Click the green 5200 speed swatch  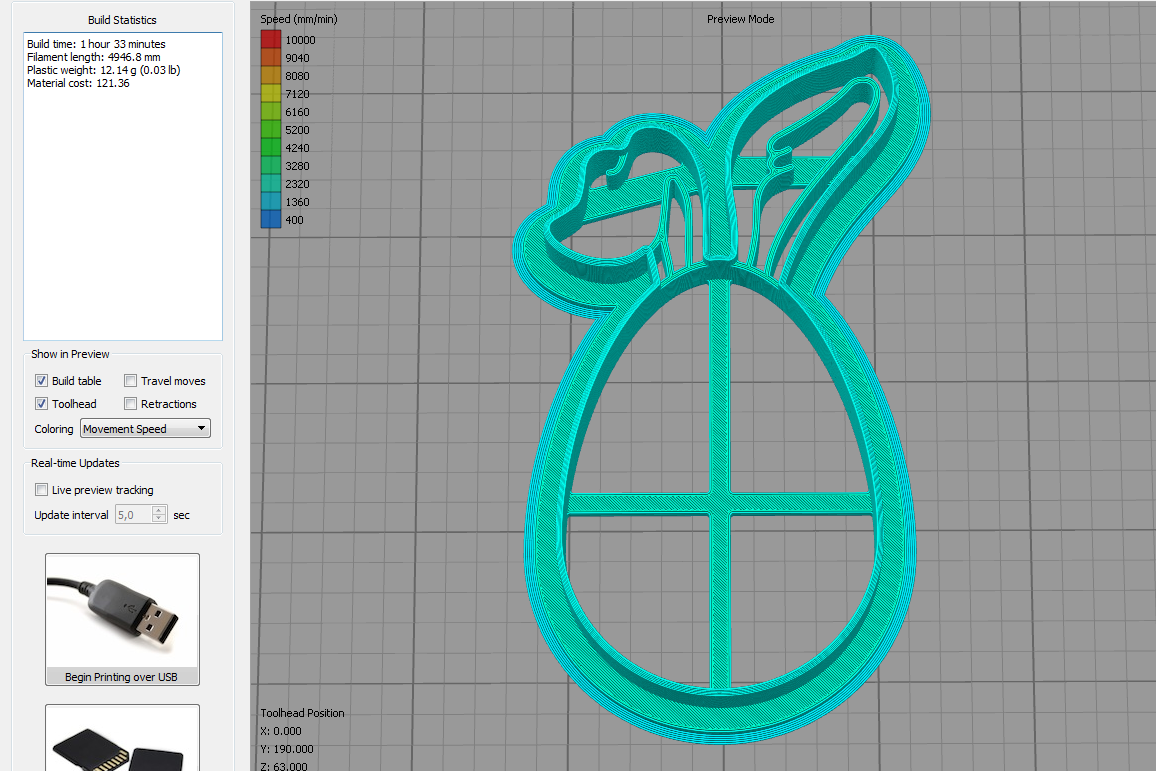271,129
